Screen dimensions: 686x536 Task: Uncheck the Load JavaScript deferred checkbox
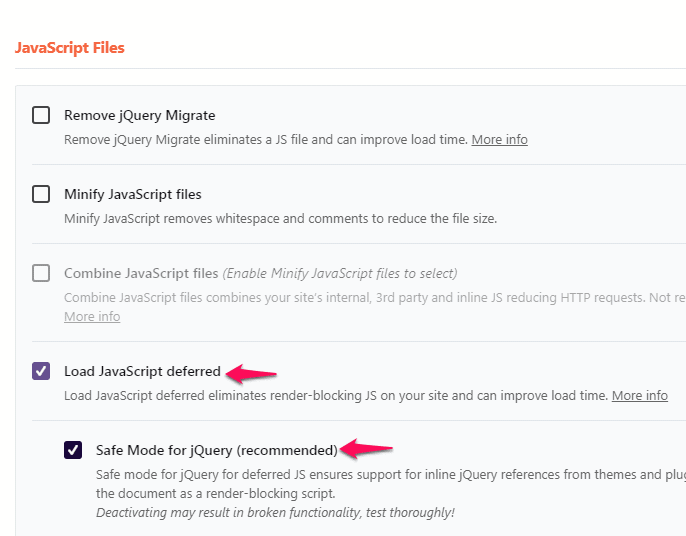(41, 371)
